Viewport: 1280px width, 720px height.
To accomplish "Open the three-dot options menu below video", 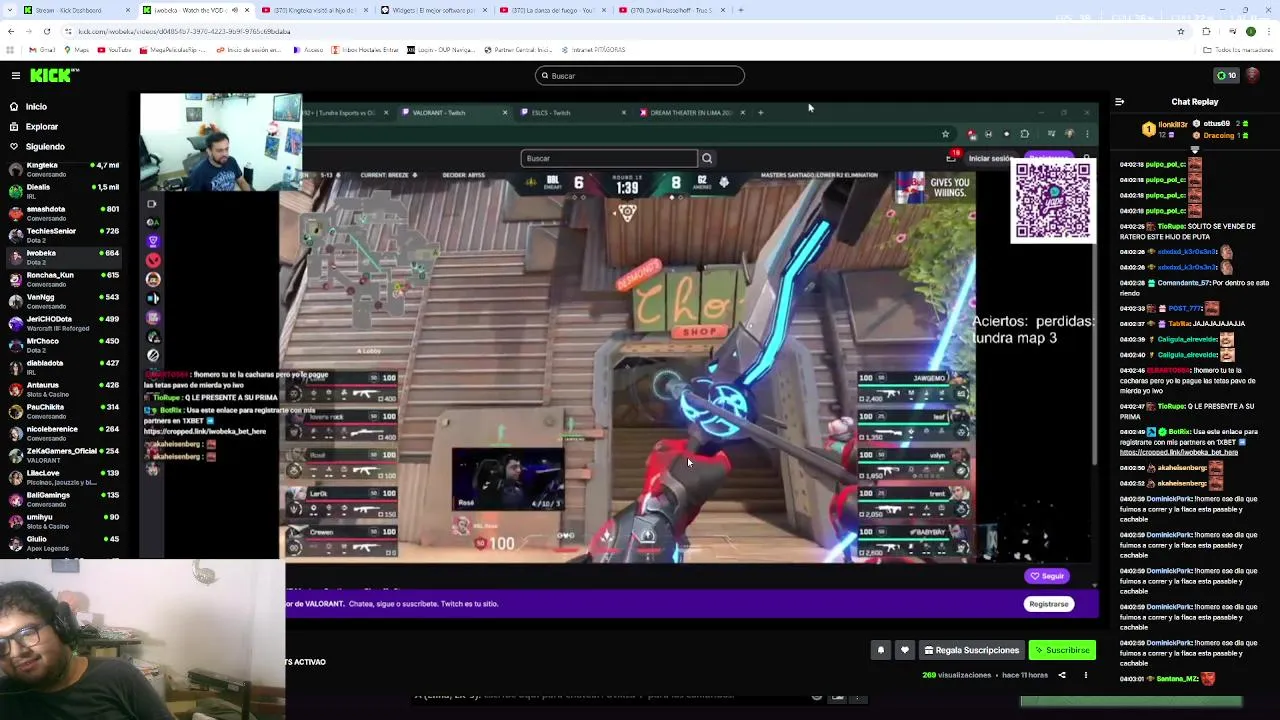I will pos(1085,675).
